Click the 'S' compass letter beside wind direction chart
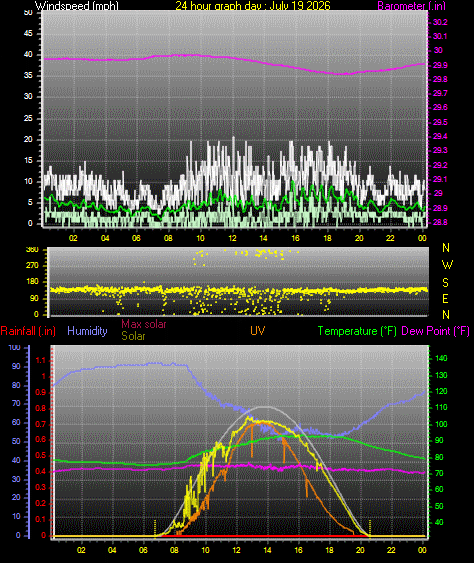 [x=445, y=283]
